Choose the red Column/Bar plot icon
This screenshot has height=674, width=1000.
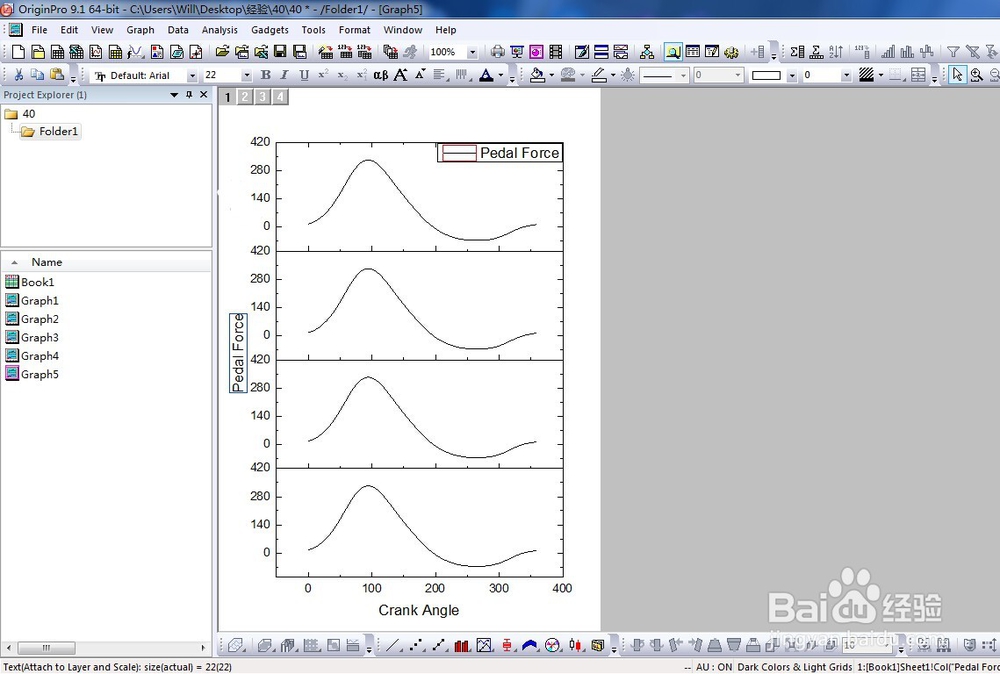pyautogui.click(x=462, y=645)
